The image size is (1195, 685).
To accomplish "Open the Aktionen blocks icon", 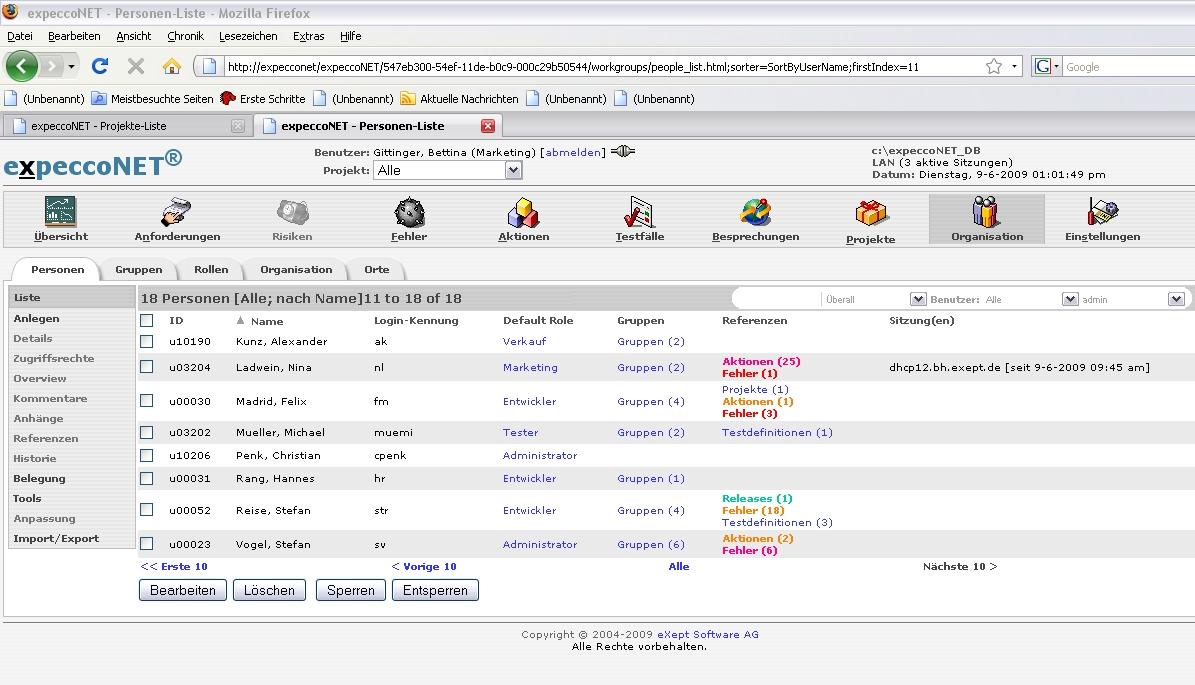I will click(x=524, y=213).
